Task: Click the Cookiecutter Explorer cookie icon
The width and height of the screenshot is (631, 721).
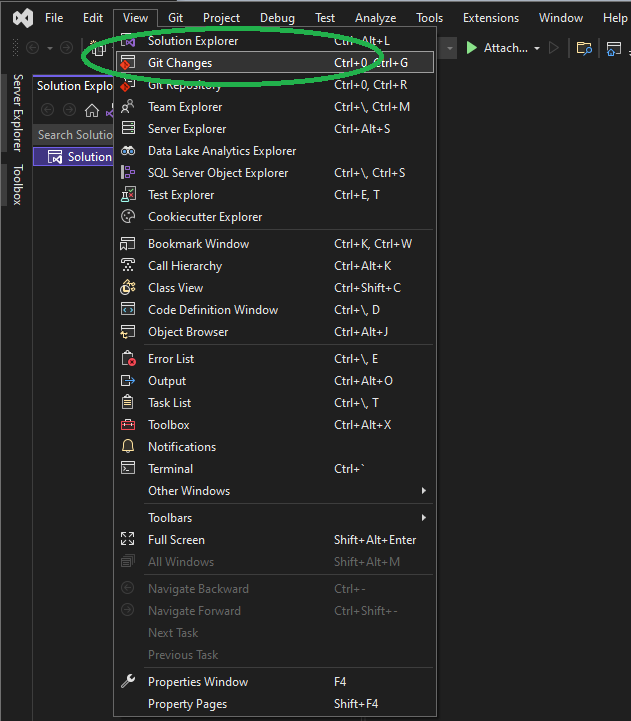Action: coord(128,217)
